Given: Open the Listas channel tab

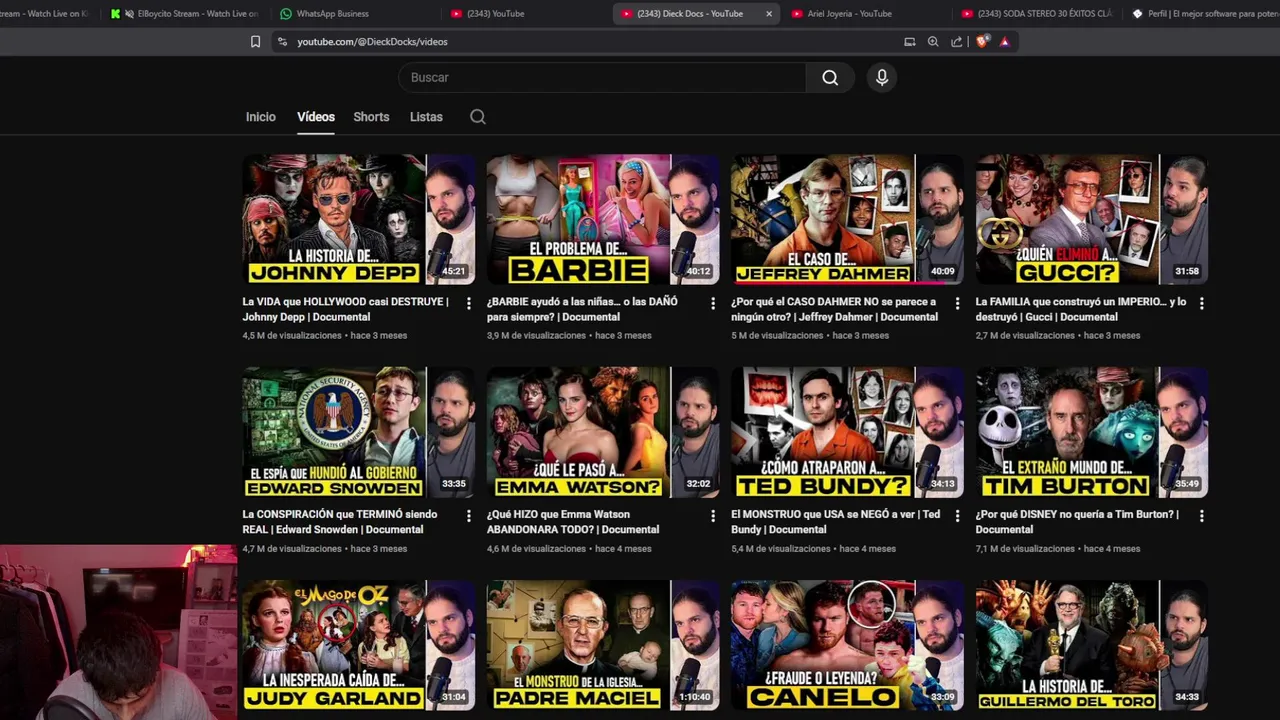Looking at the screenshot, I should [x=426, y=117].
